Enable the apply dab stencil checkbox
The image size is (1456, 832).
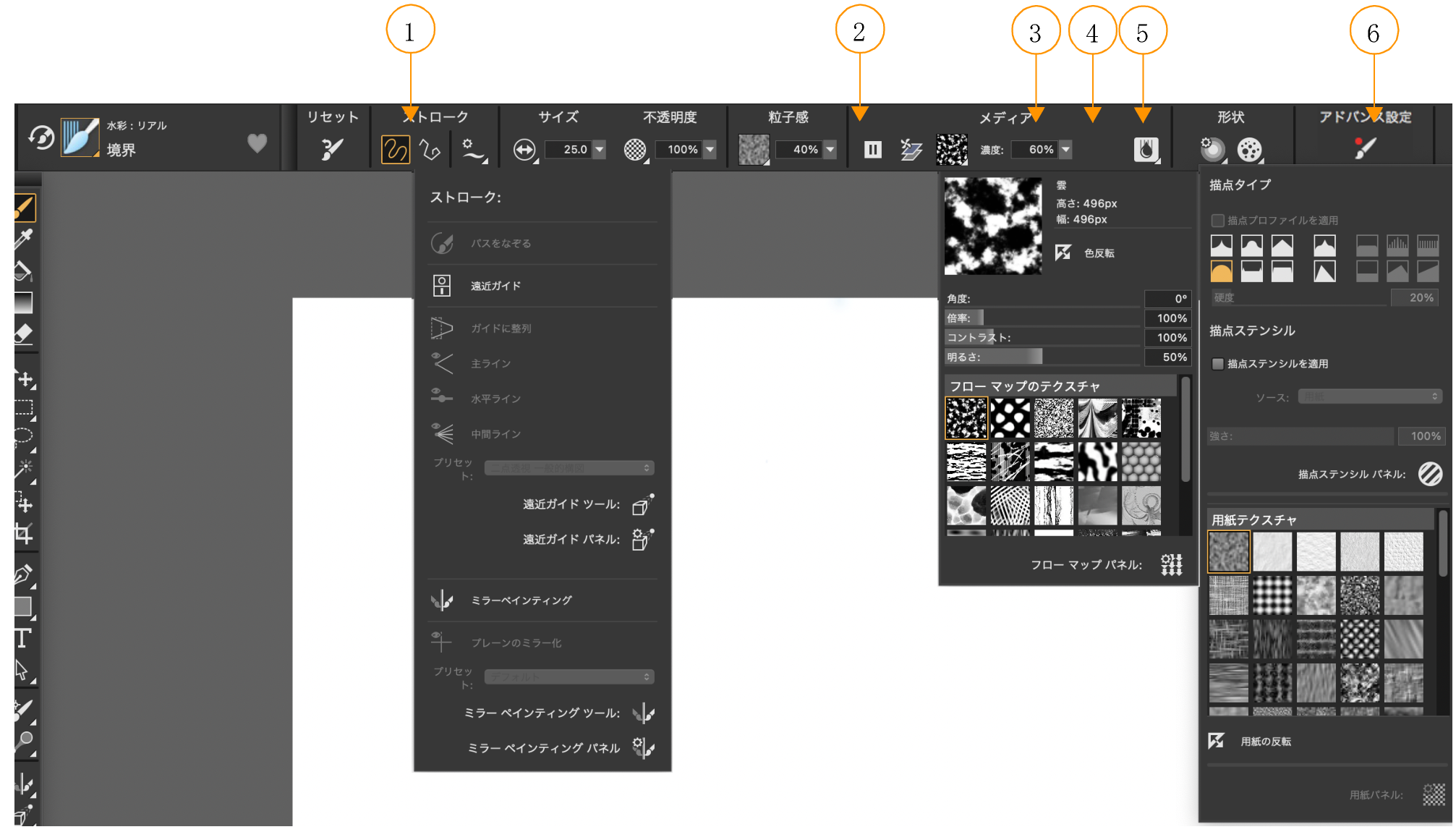(x=1218, y=364)
